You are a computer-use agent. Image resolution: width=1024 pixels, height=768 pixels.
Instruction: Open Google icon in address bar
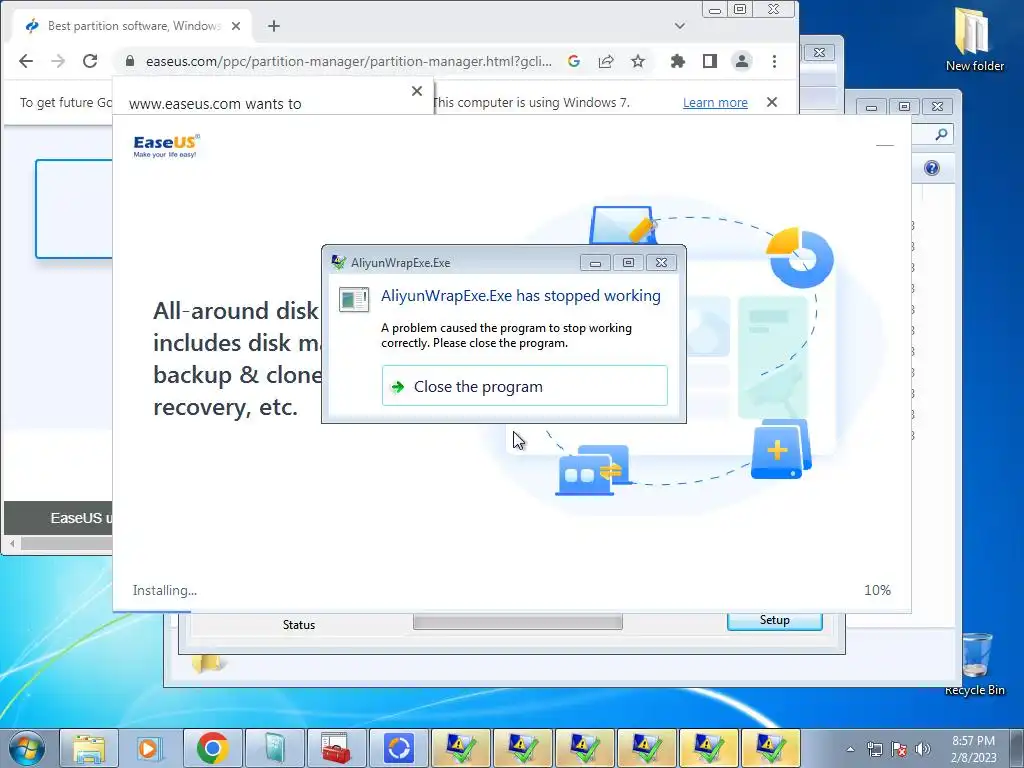click(x=574, y=61)
